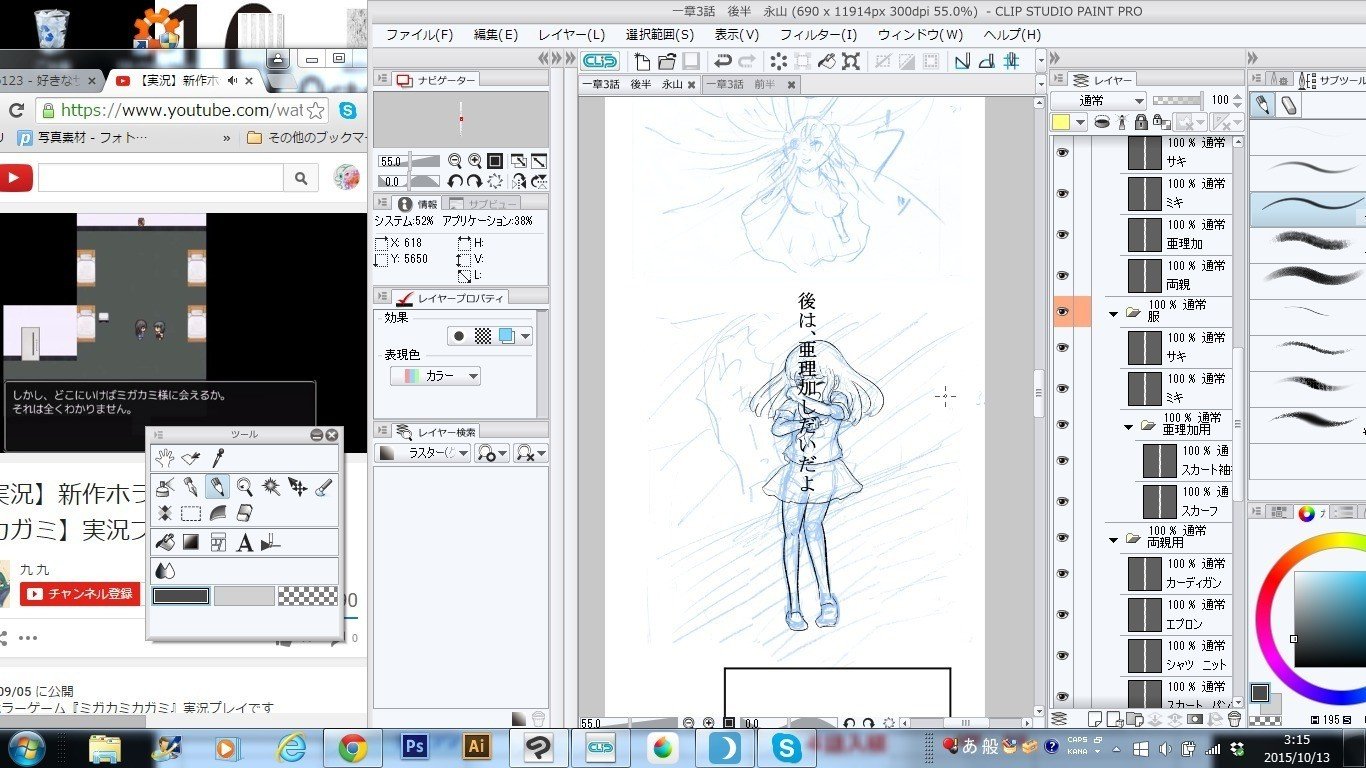Hide the 両親 layer via eye icon
The width and height of the screenshot is (1366, 768).
click(x=1062, y=275)
